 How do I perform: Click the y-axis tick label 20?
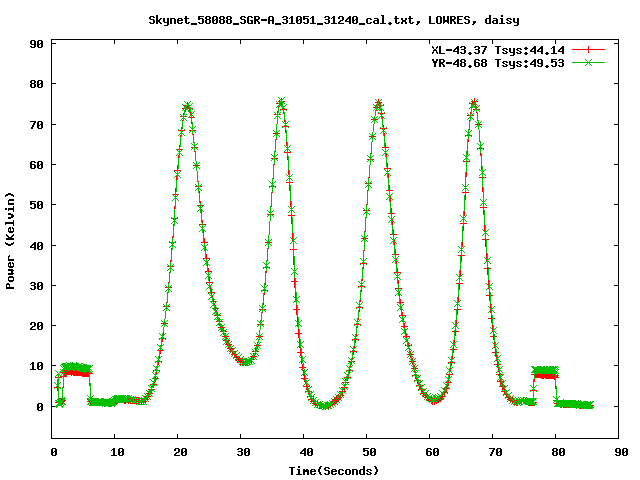pos(36,326)
